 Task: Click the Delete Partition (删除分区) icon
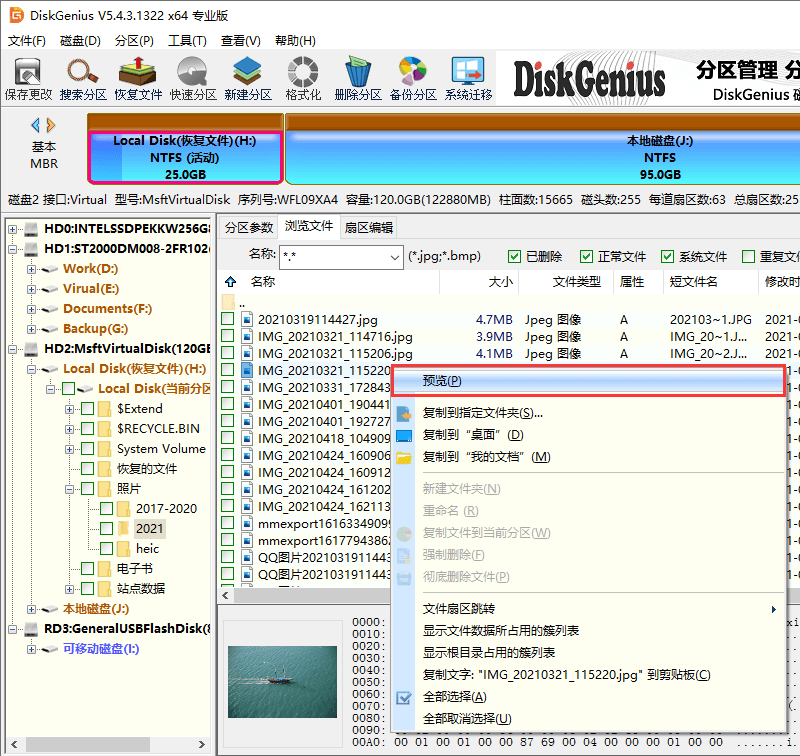358,71
